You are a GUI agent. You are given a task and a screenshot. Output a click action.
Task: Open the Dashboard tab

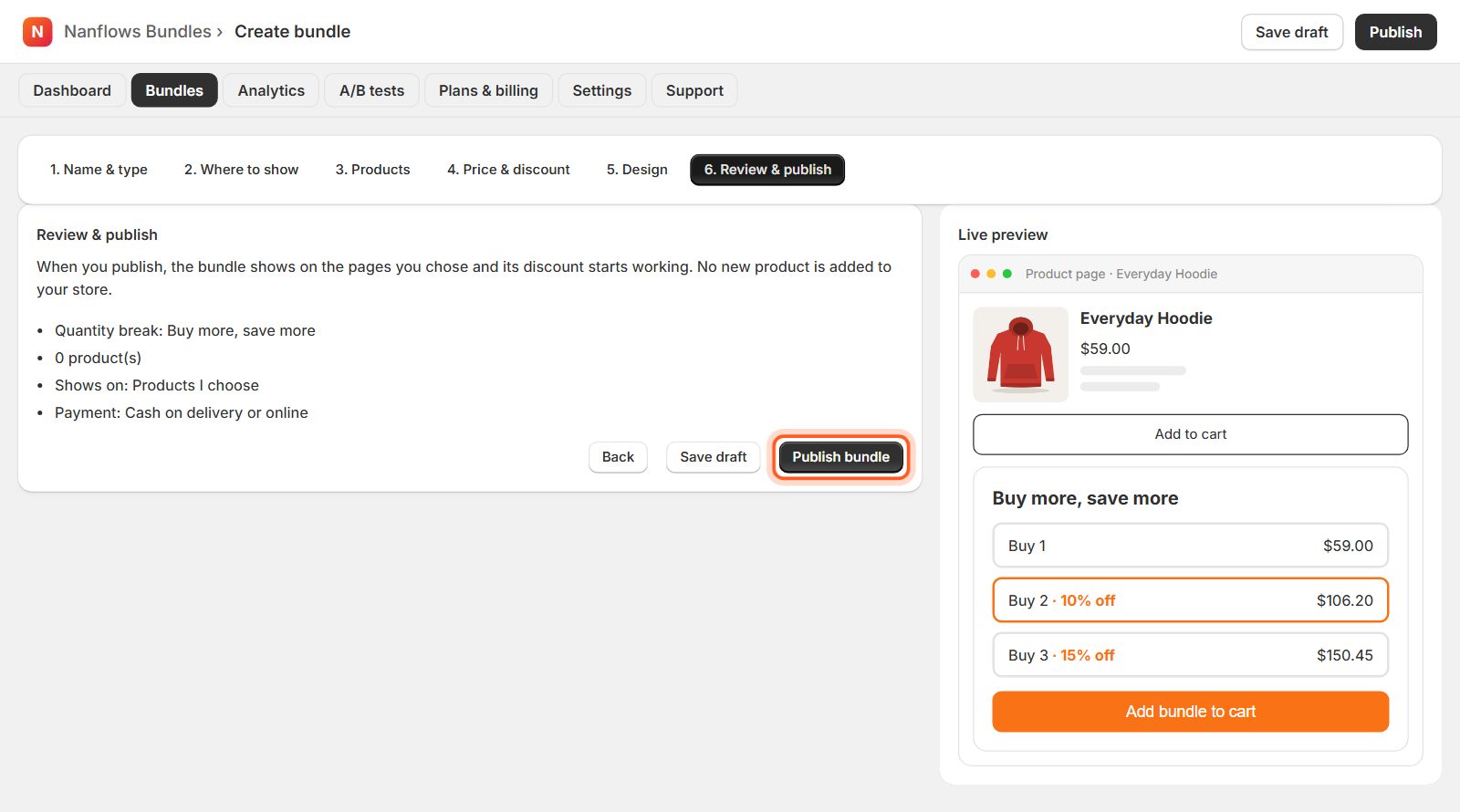72,90
